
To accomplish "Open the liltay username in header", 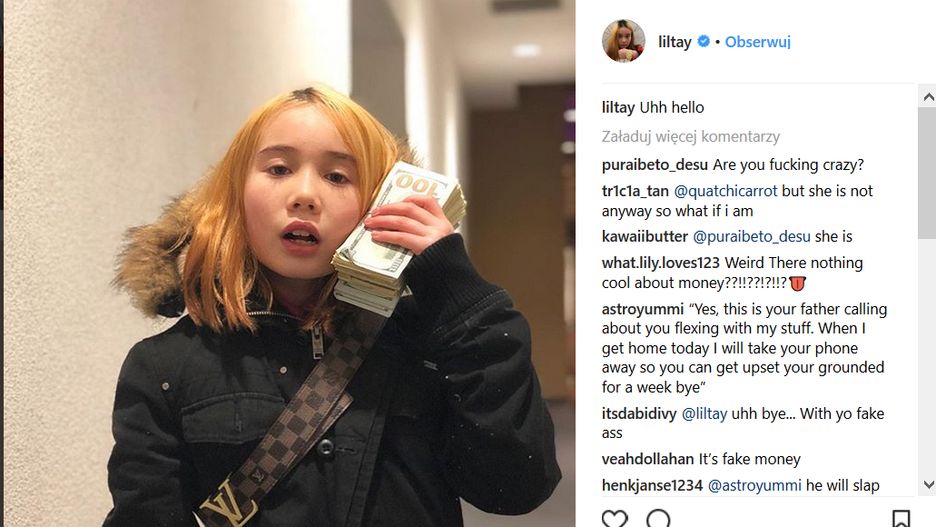I will click(x=675, y=42).
